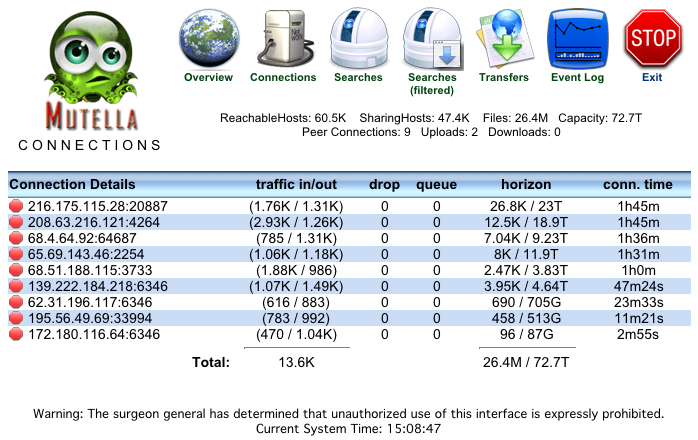698x440 pixels.
Task: Click the Event Log label
Action: coord(578,78)
